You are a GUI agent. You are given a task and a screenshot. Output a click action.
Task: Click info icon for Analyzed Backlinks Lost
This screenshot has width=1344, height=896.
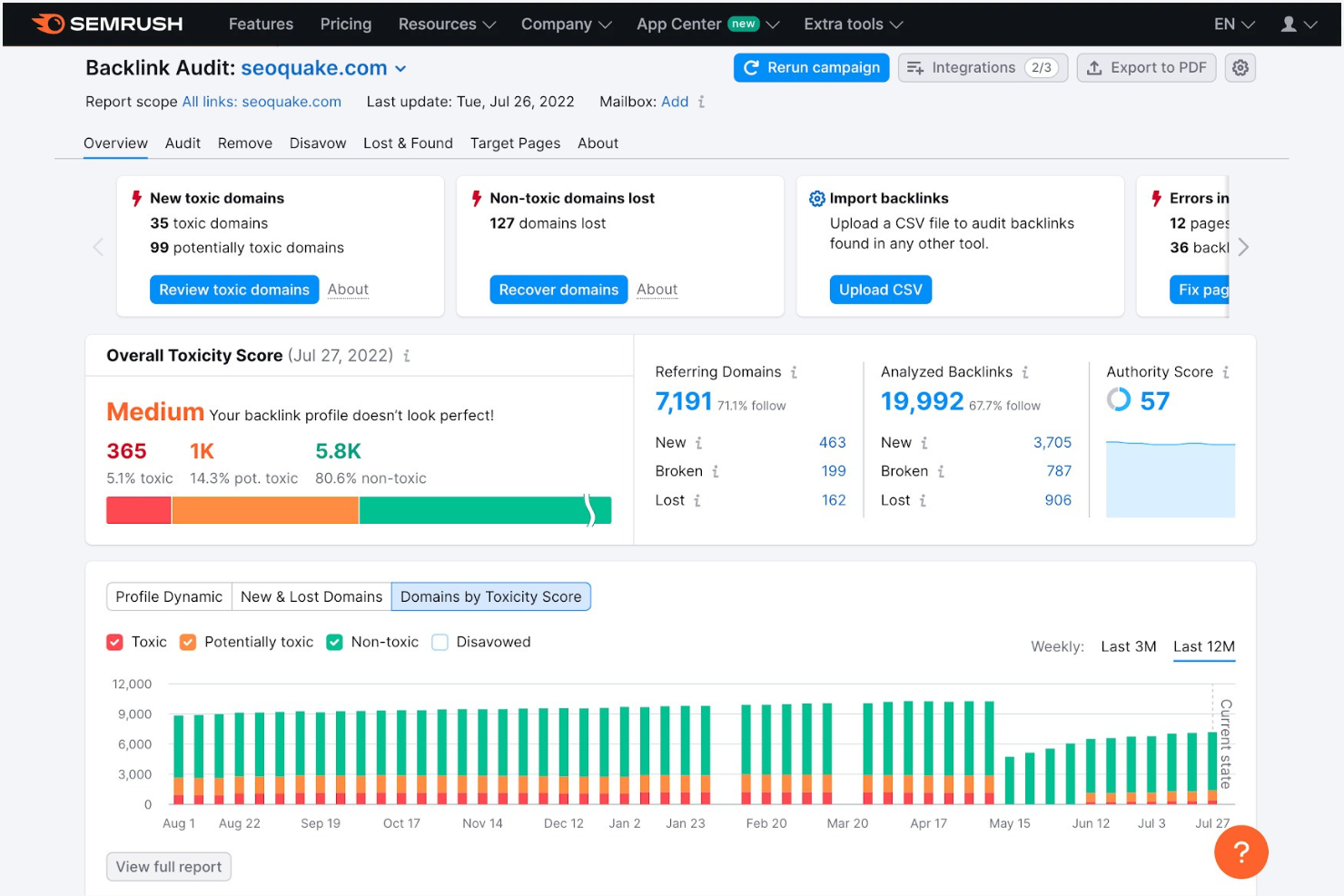coord(923,500)
